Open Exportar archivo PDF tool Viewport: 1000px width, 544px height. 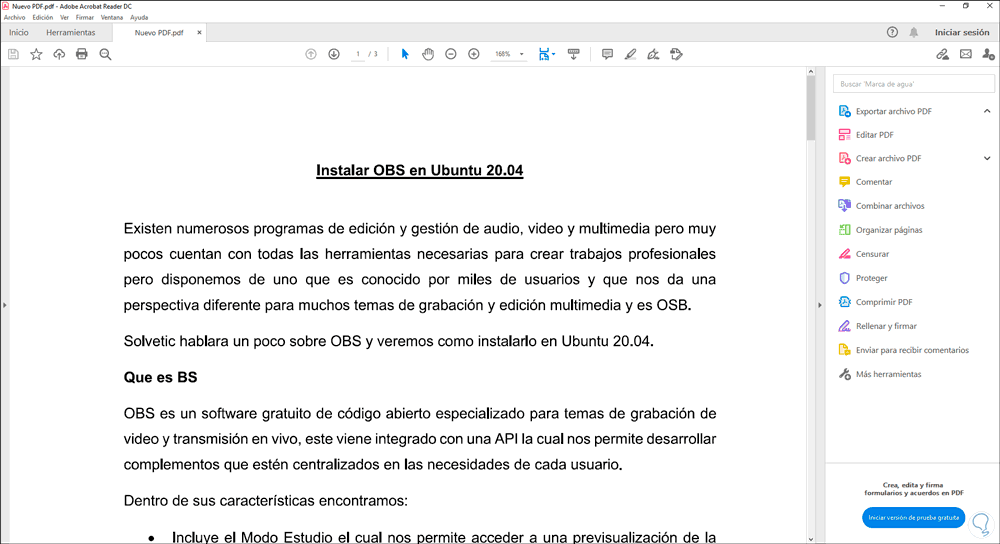[893, 111]
